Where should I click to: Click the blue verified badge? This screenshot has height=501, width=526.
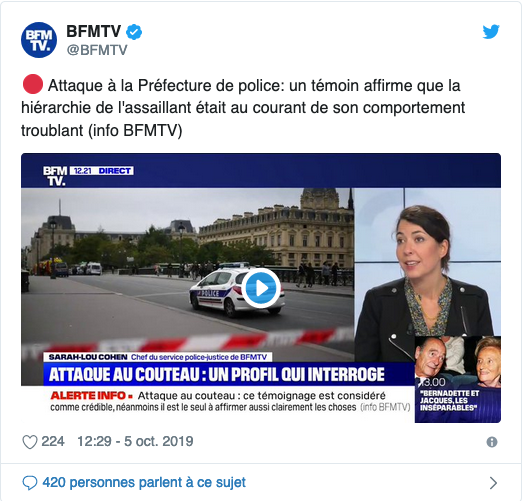point(134,32)
